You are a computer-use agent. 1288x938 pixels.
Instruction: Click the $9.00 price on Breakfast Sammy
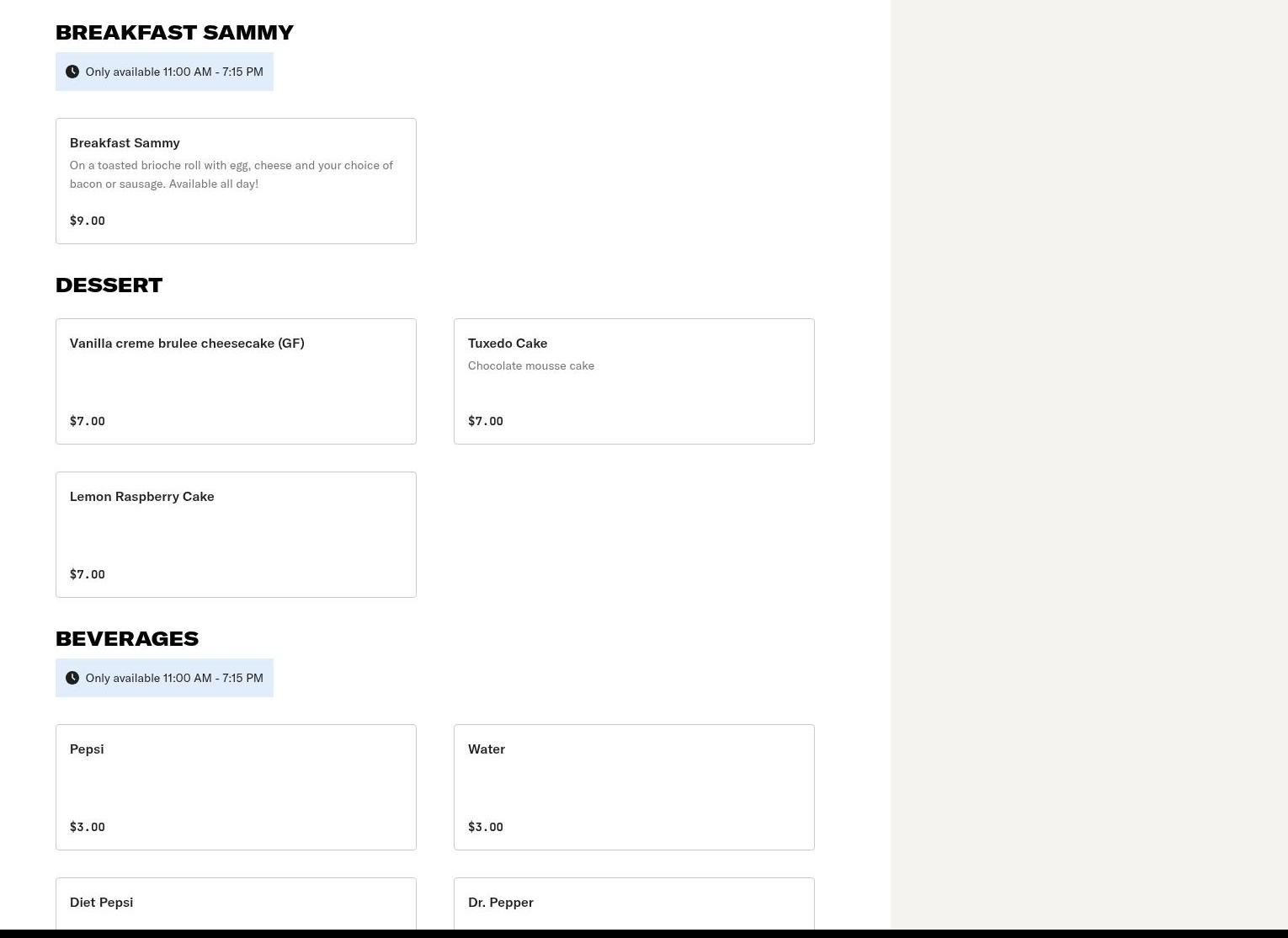tap(88, 221)
